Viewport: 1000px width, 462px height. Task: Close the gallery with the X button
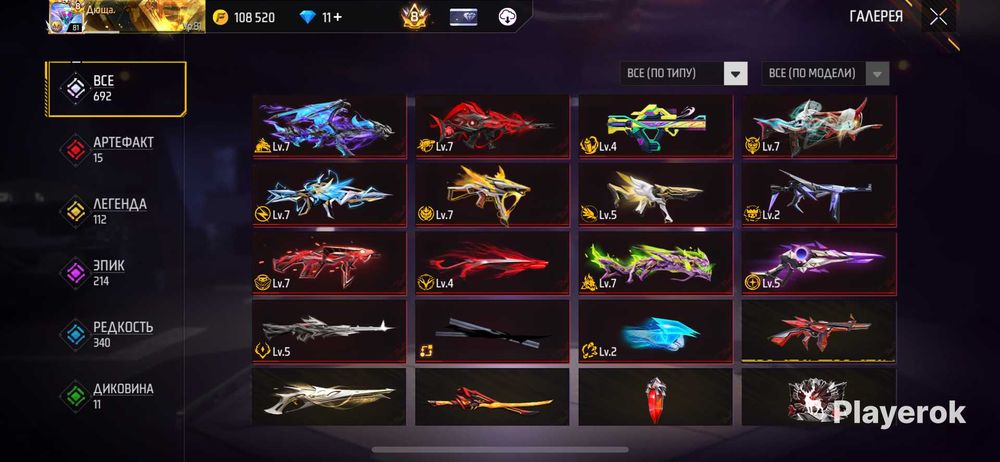938,17
